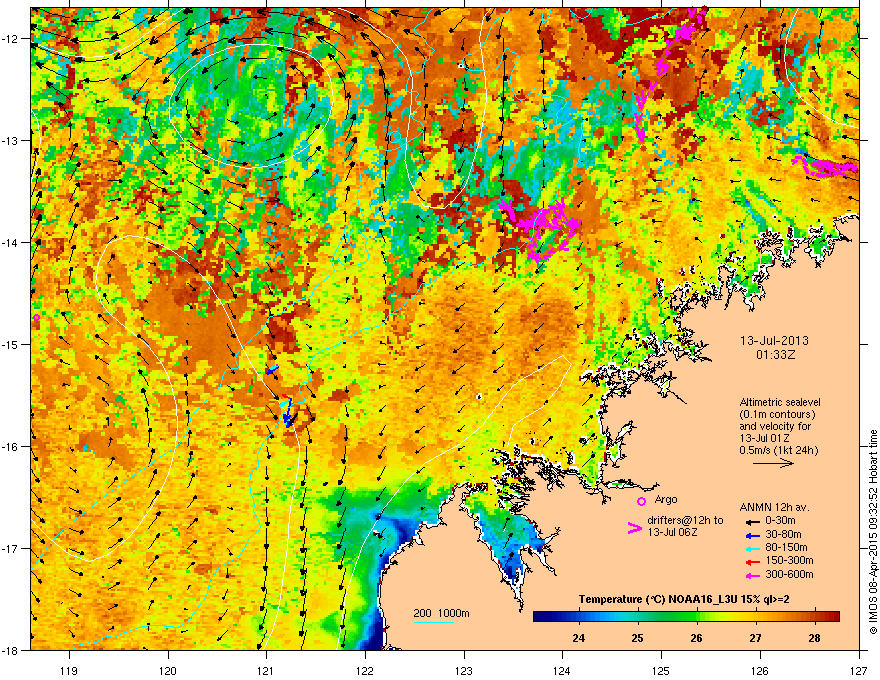The height and width of the screenshot is (680, 880).
Task: Click the latitude -13 axis label
Action: (11, 141)
